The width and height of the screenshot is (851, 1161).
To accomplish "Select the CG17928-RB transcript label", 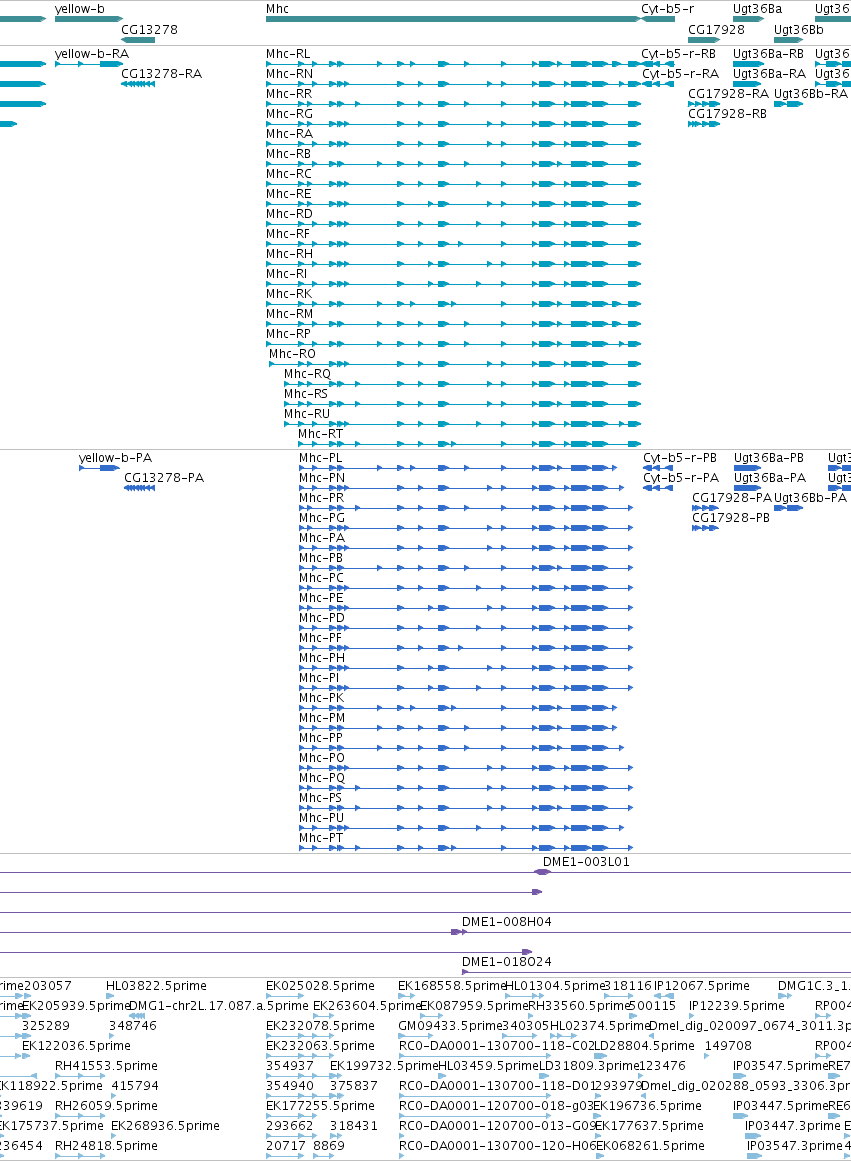I will coord(727,114).
